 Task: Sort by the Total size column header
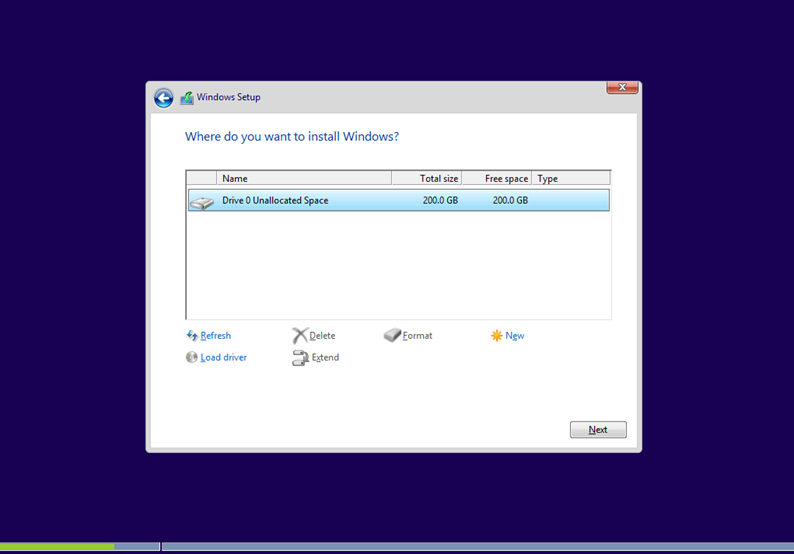(x=427, y=178)
